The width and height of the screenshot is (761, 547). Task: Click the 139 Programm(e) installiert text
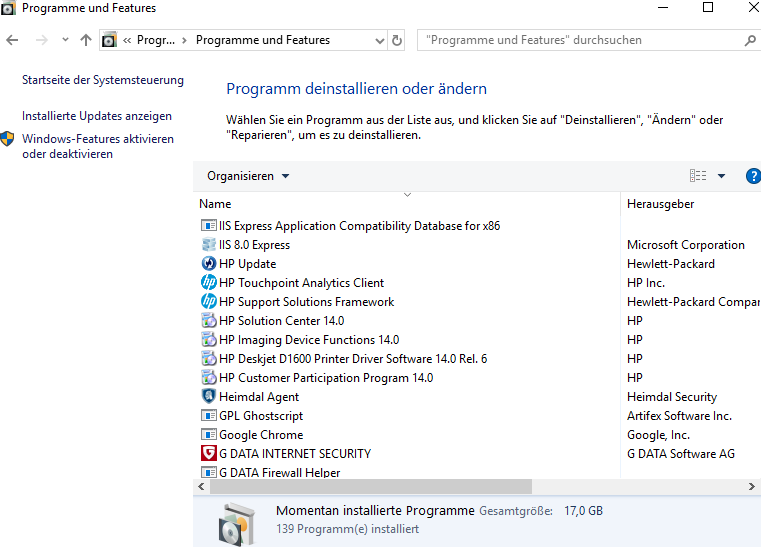point(347,529)
